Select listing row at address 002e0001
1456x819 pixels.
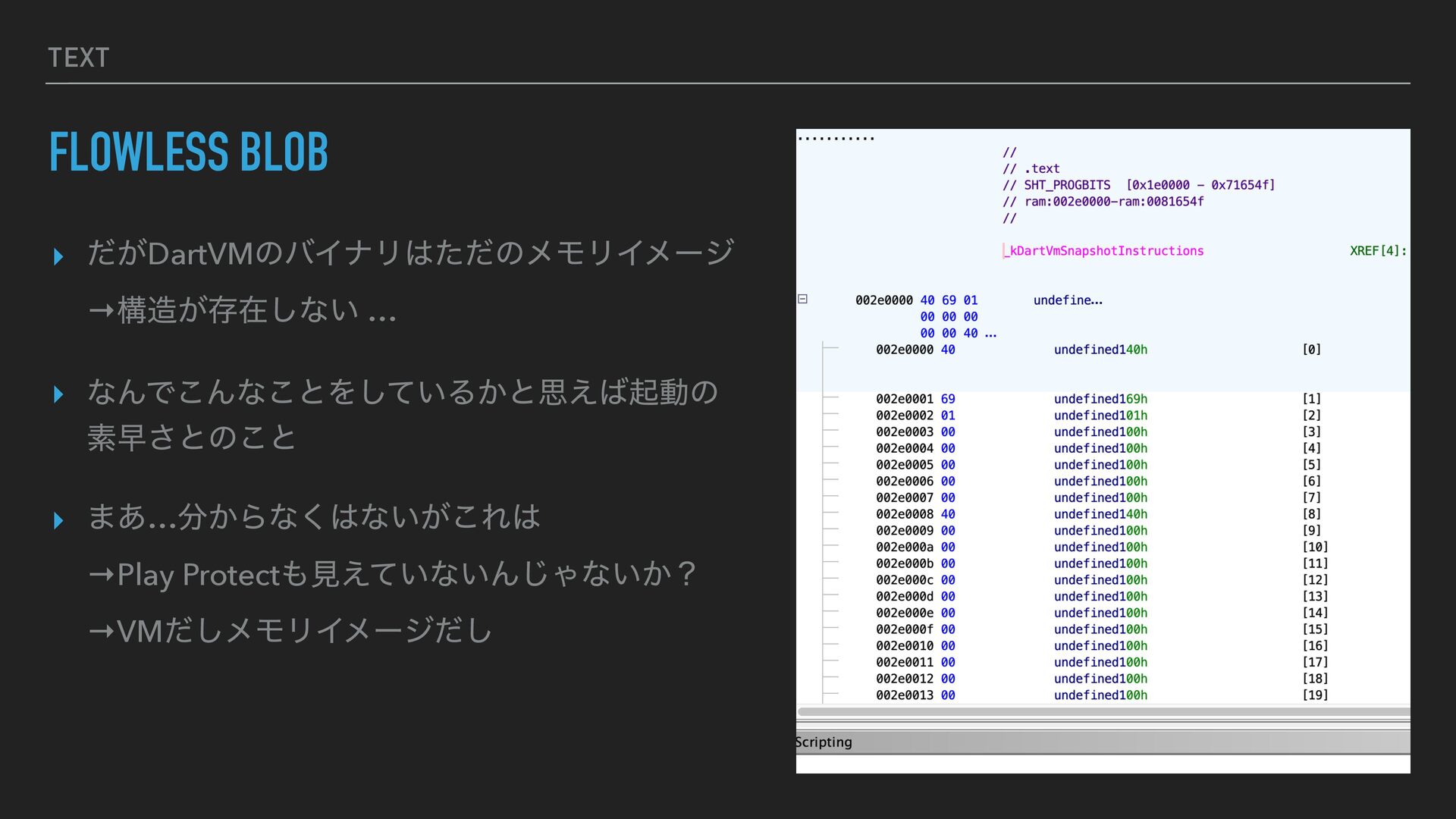click(x=904, y=399)
